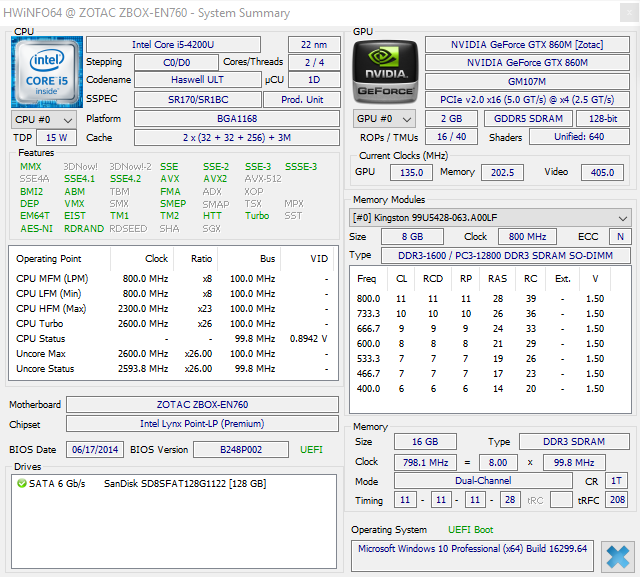Viewport: 640px width, 577px height.
Task: Select the CPU HFM (Max) row
Action: [x=173, y=308]
